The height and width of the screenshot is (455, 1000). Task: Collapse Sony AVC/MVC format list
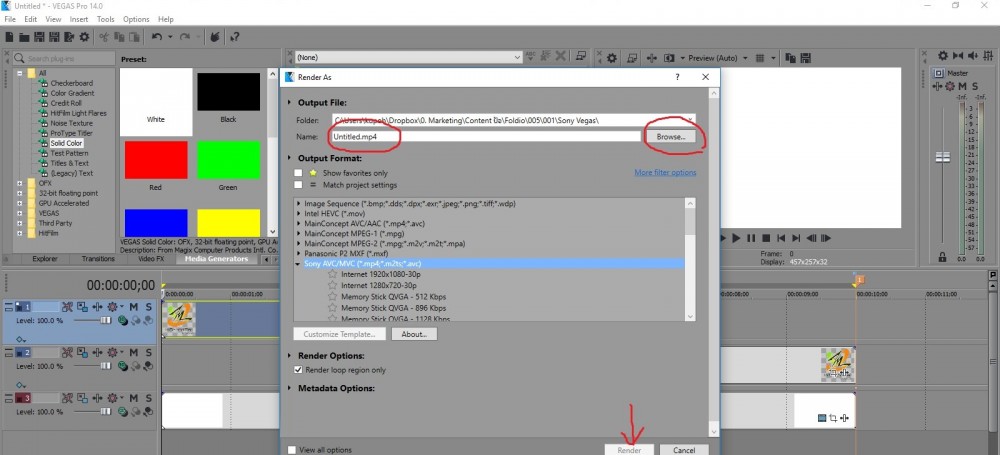tap(298, 263)
